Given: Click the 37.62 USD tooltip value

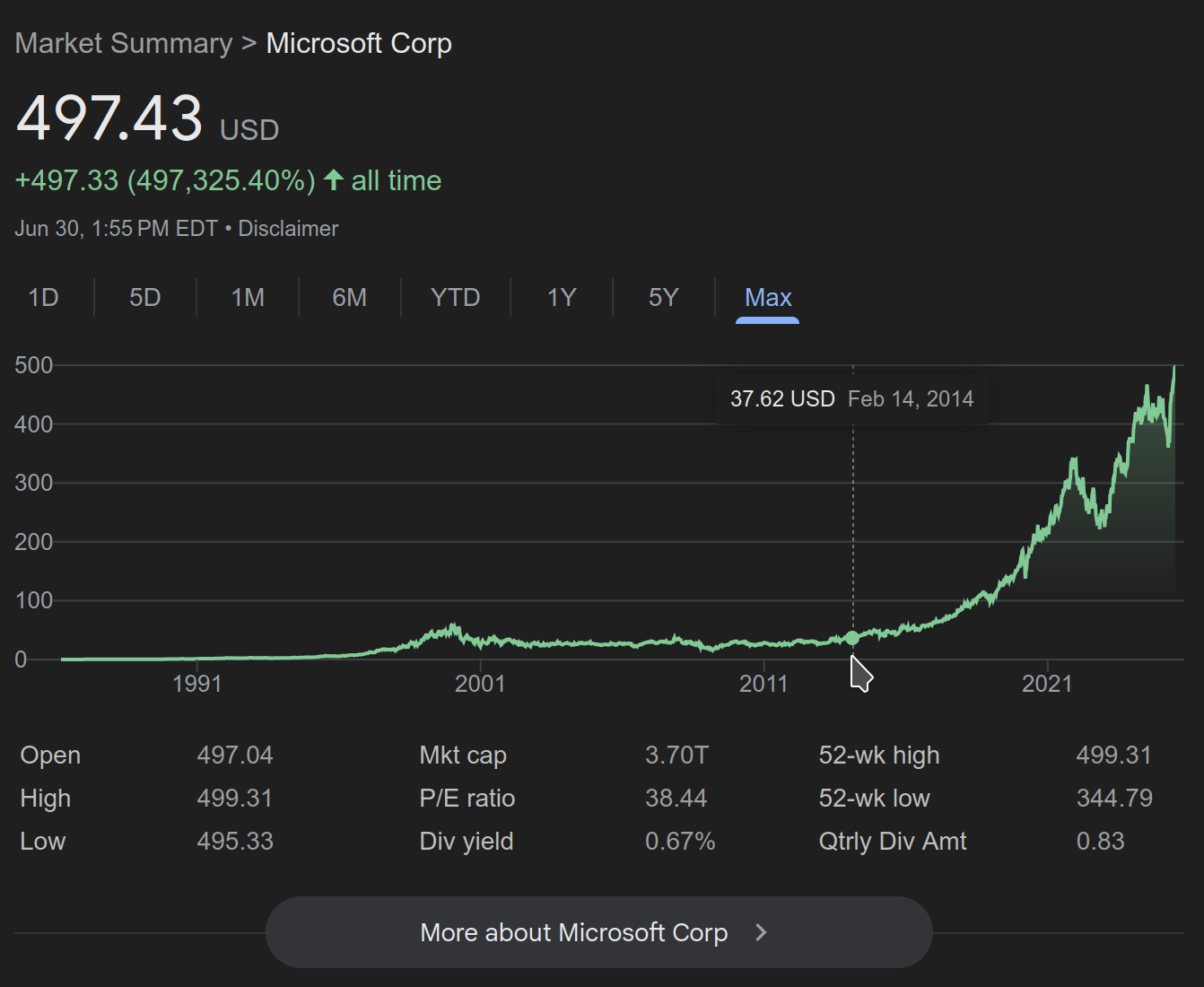Looking at the screenshot, I should 782,398.
